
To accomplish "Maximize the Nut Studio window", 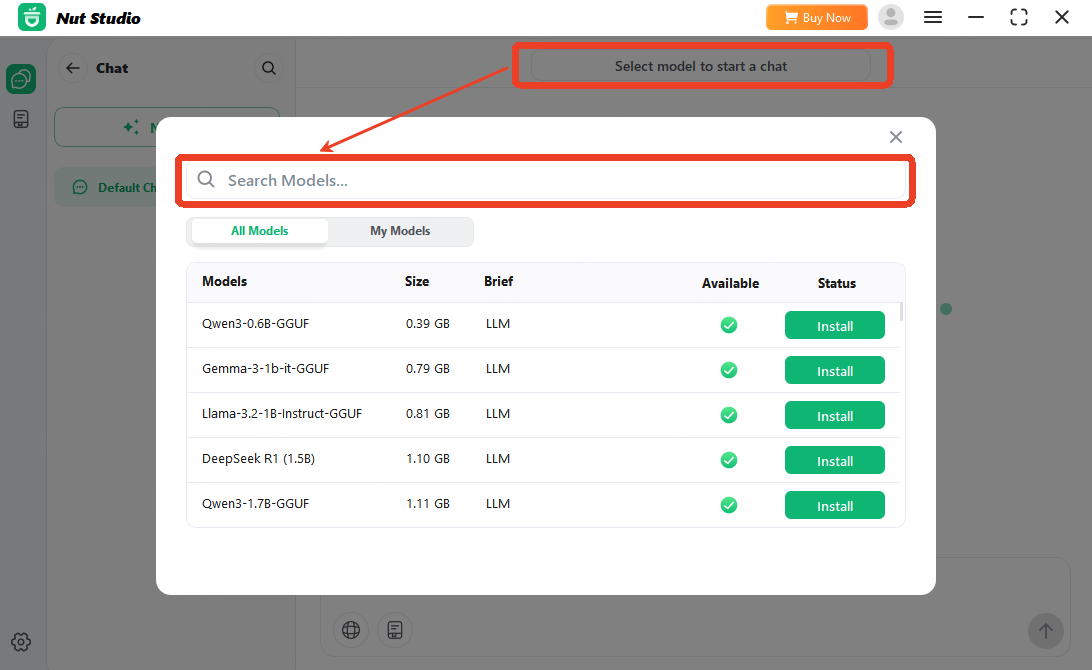I will coord(1019,17).
